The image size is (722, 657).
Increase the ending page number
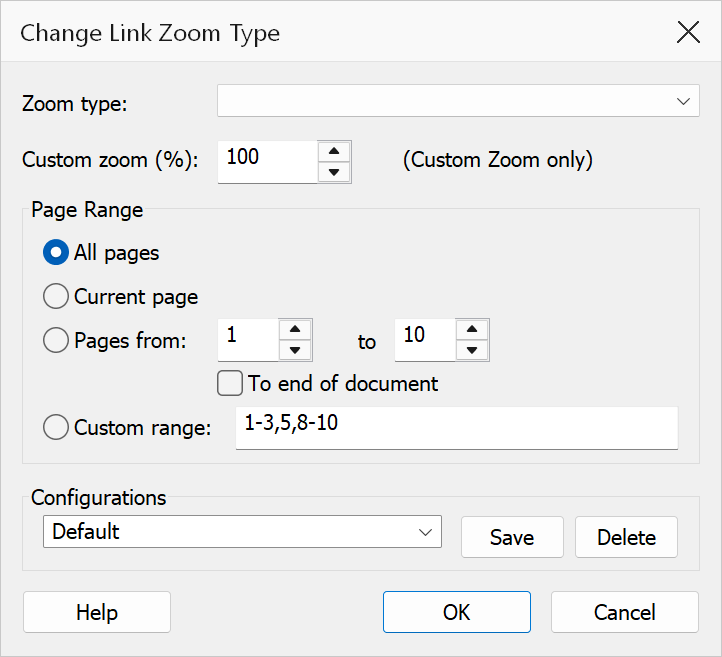472,329
